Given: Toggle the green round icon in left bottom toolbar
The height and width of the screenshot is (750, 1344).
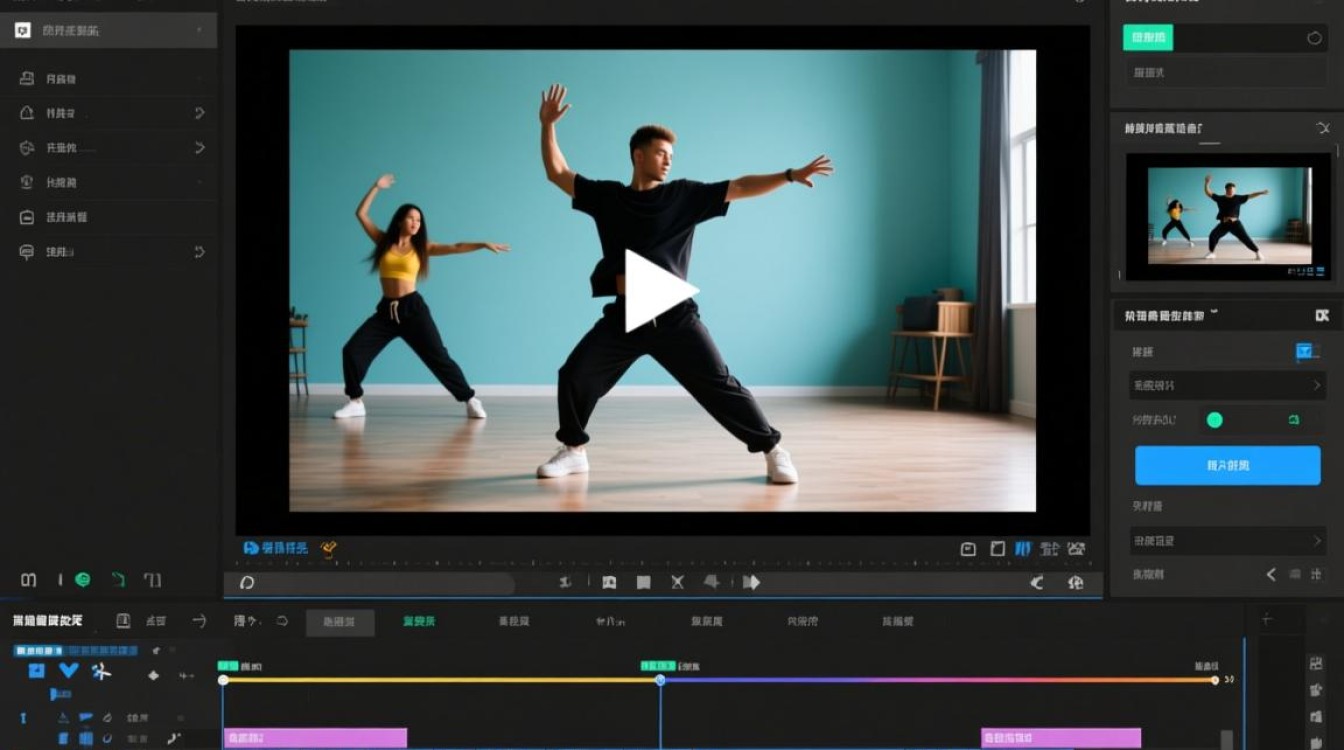Looking at the screenshot, I should coord(83,579).
